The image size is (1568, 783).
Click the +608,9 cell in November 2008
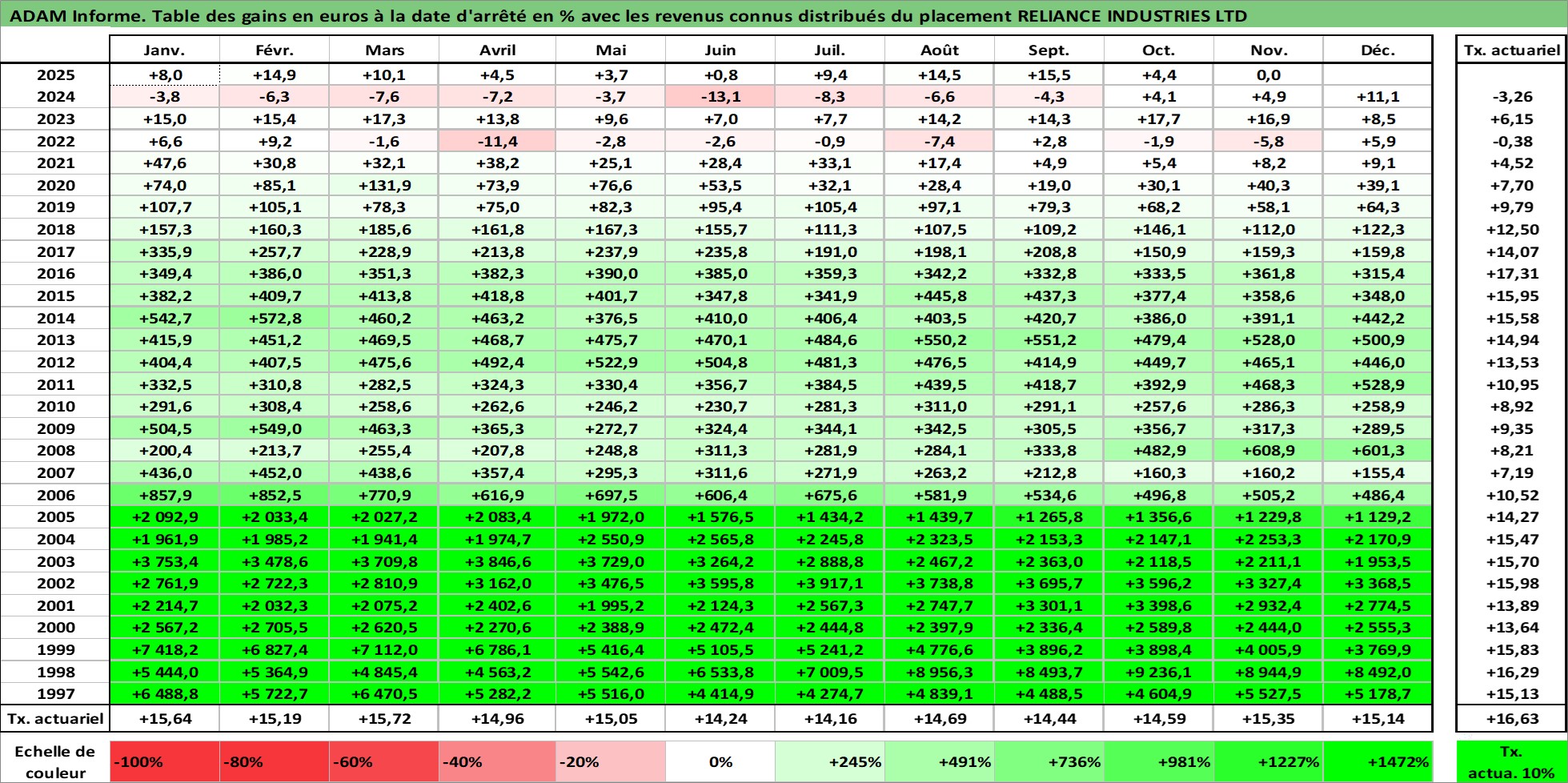click(1269, 451)
